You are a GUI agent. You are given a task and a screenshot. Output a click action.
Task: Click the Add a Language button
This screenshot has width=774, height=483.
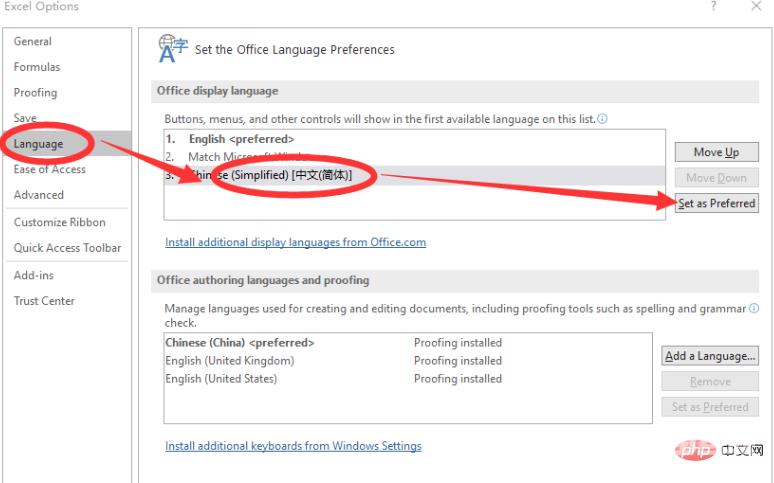710,356
